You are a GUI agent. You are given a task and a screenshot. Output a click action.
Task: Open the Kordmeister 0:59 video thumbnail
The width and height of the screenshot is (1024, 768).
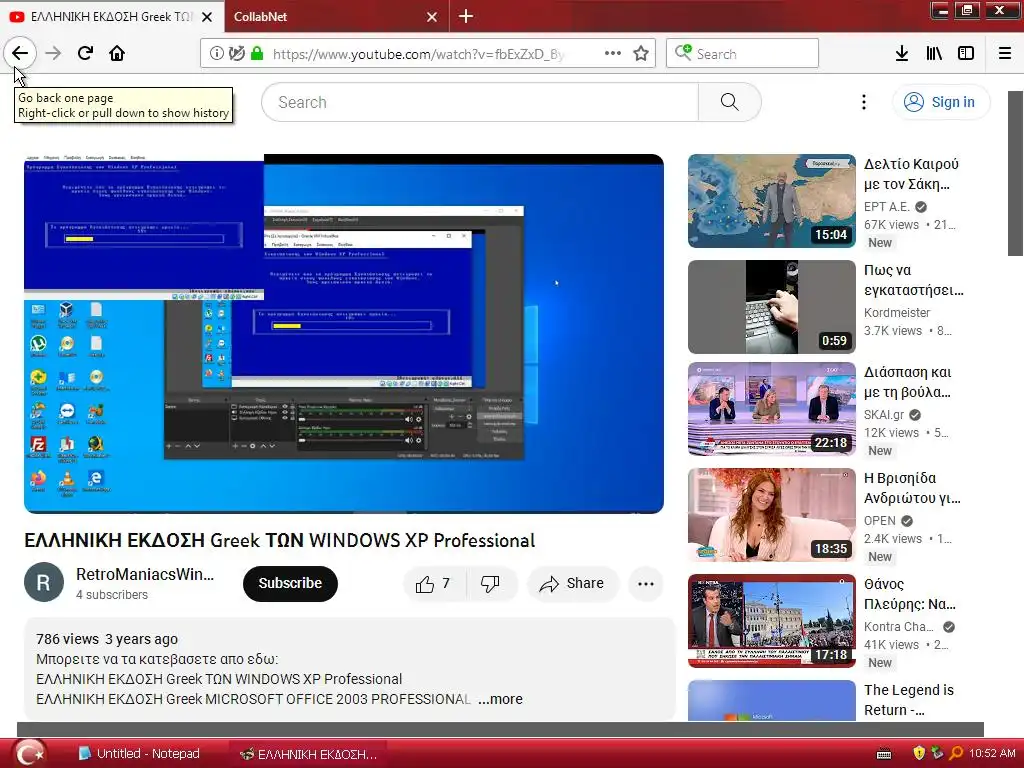coord(771,307)
